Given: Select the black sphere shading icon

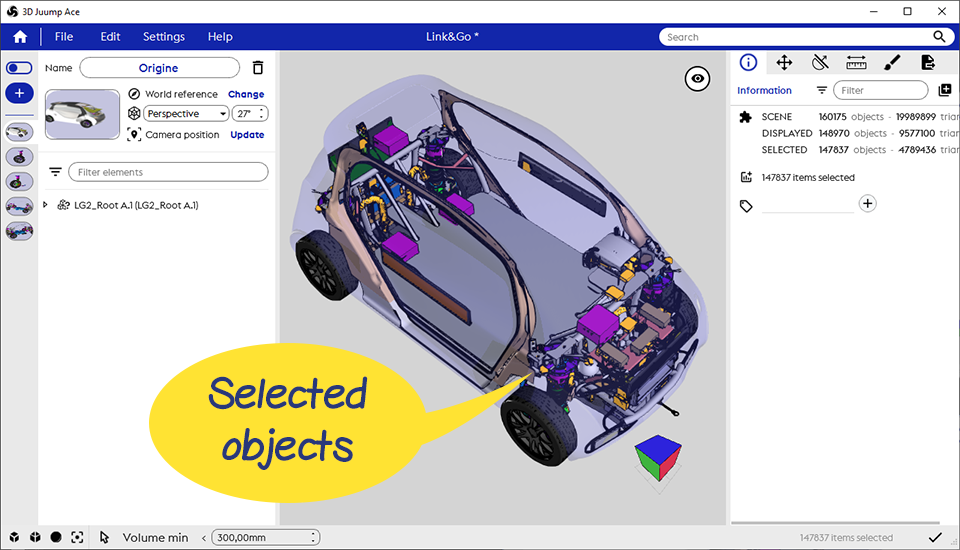Looking at the screenshot, I should [x=56, y=537].
